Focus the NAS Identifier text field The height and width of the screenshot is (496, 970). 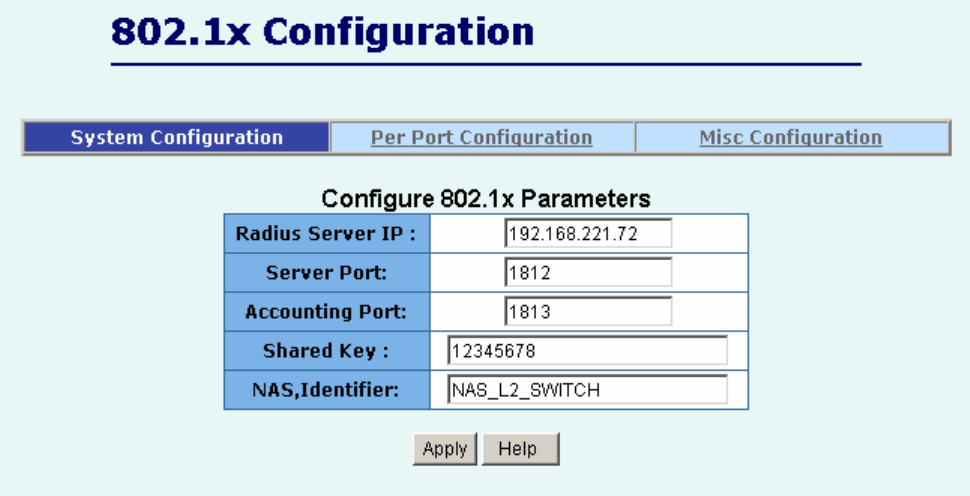pyautogui.click(x=586, y=390)
